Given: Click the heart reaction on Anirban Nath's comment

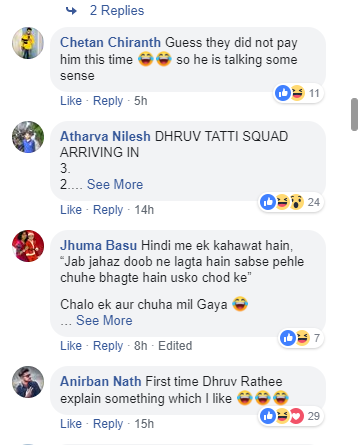Looking at the screenshot, I should tap(297, 416).
